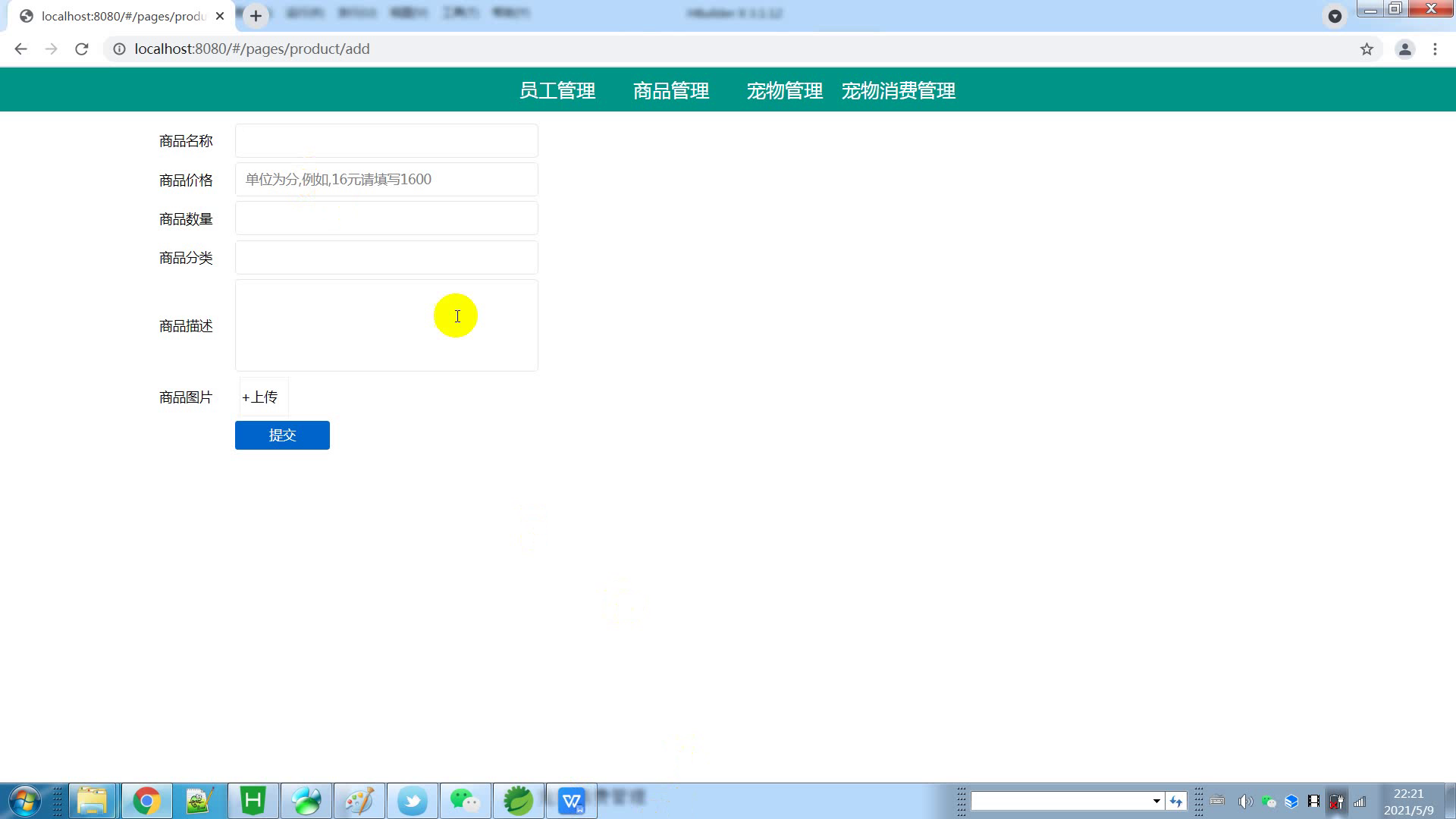Viewport: 1456px width, 819px height.
Task: Open 商品管理 navigation menu
Action: [x=671, y=91]
